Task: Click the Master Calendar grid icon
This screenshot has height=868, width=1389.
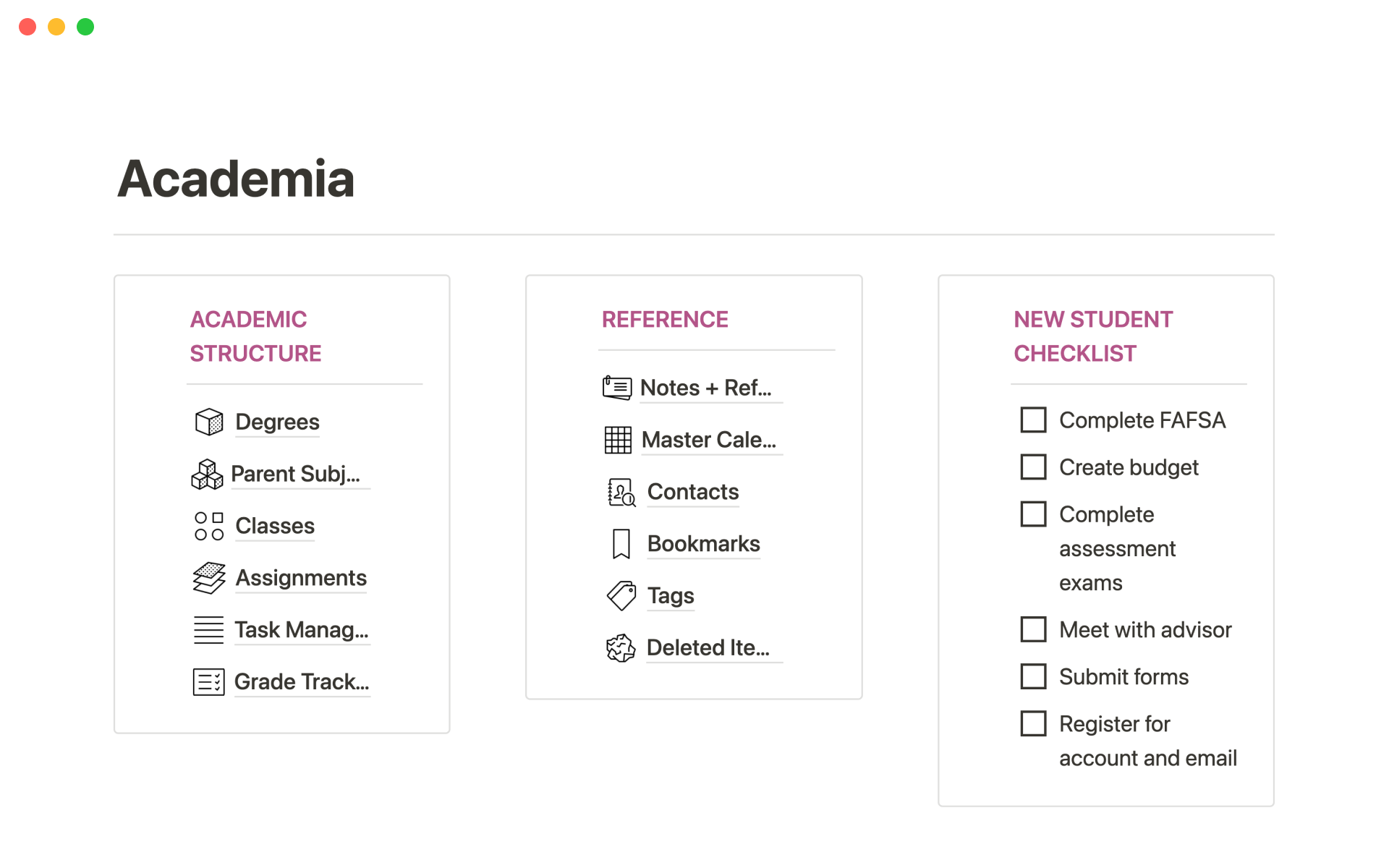Action: point(618,440)
